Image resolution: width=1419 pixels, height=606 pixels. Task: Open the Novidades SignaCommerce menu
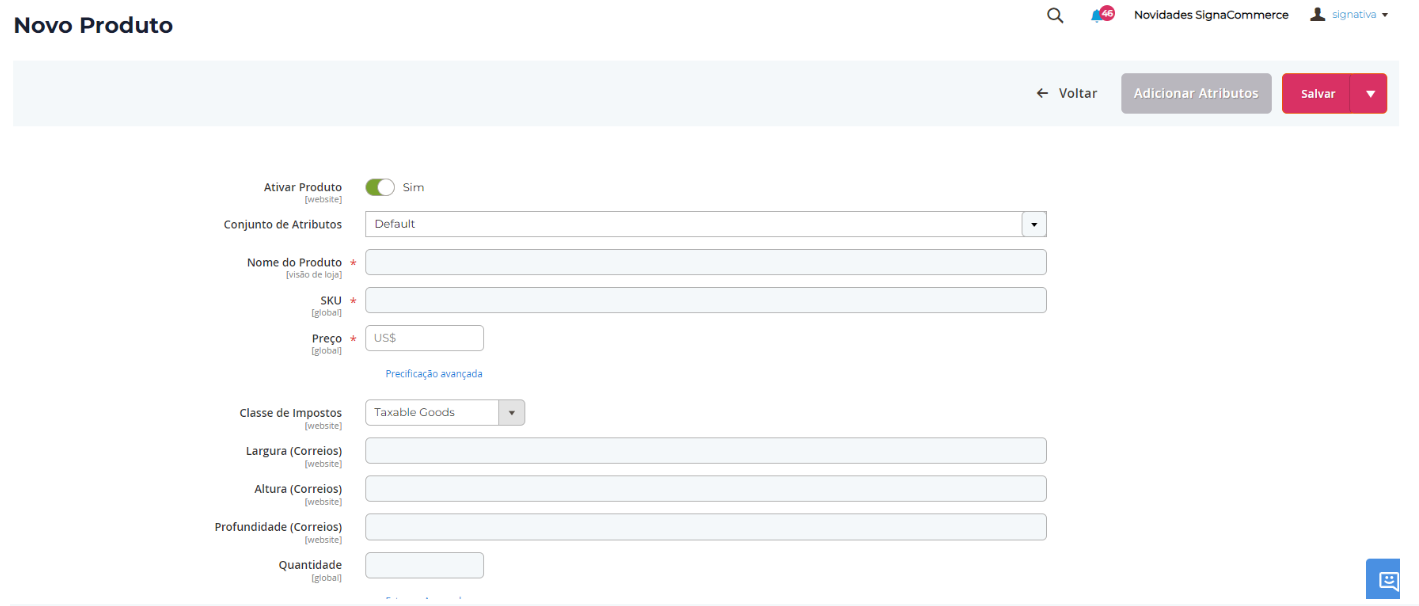[x=1211, y=15]
